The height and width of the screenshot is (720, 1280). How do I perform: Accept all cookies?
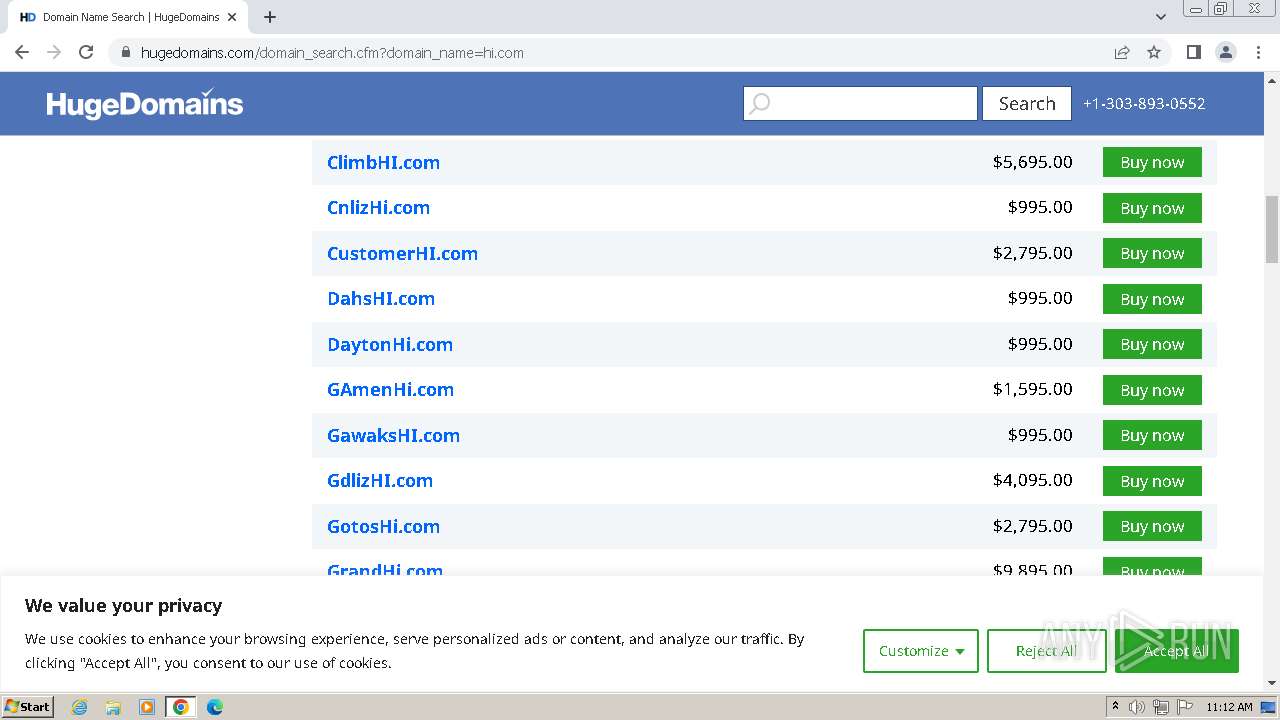point(1176,651)
